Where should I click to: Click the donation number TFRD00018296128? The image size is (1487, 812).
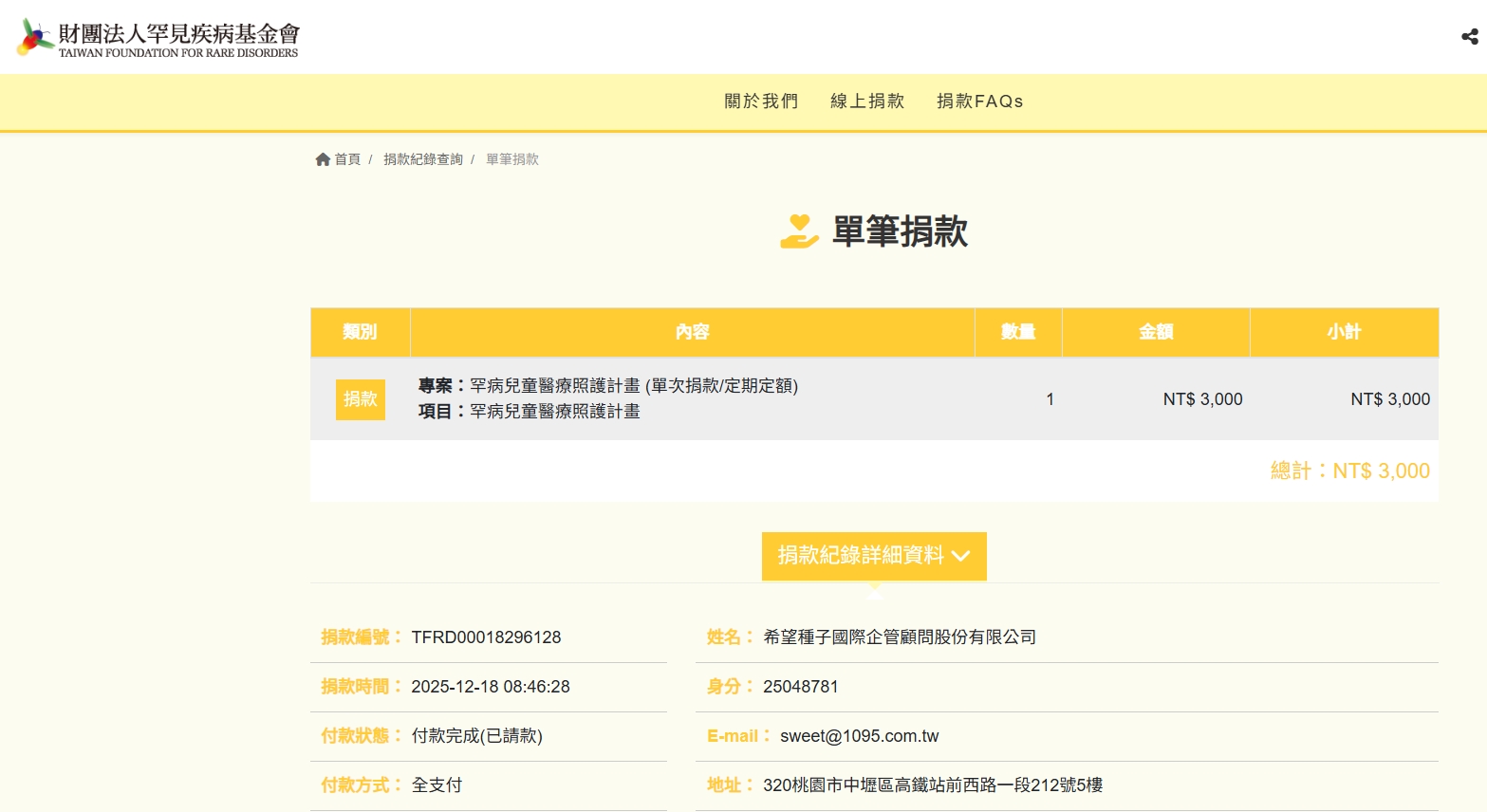tap(486, 637)
